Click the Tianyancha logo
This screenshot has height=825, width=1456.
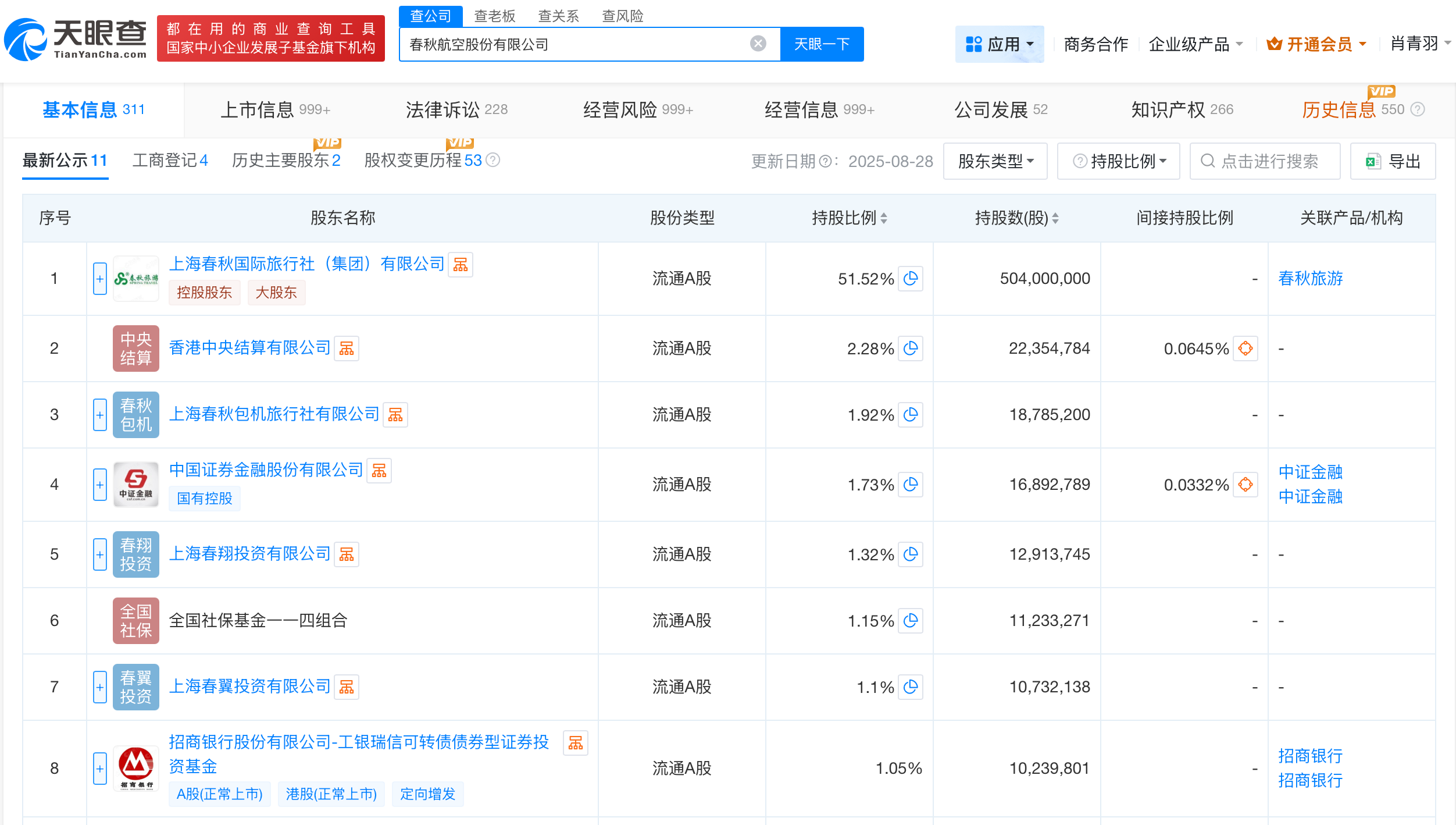pyautogui.click(x=76, y=39)
